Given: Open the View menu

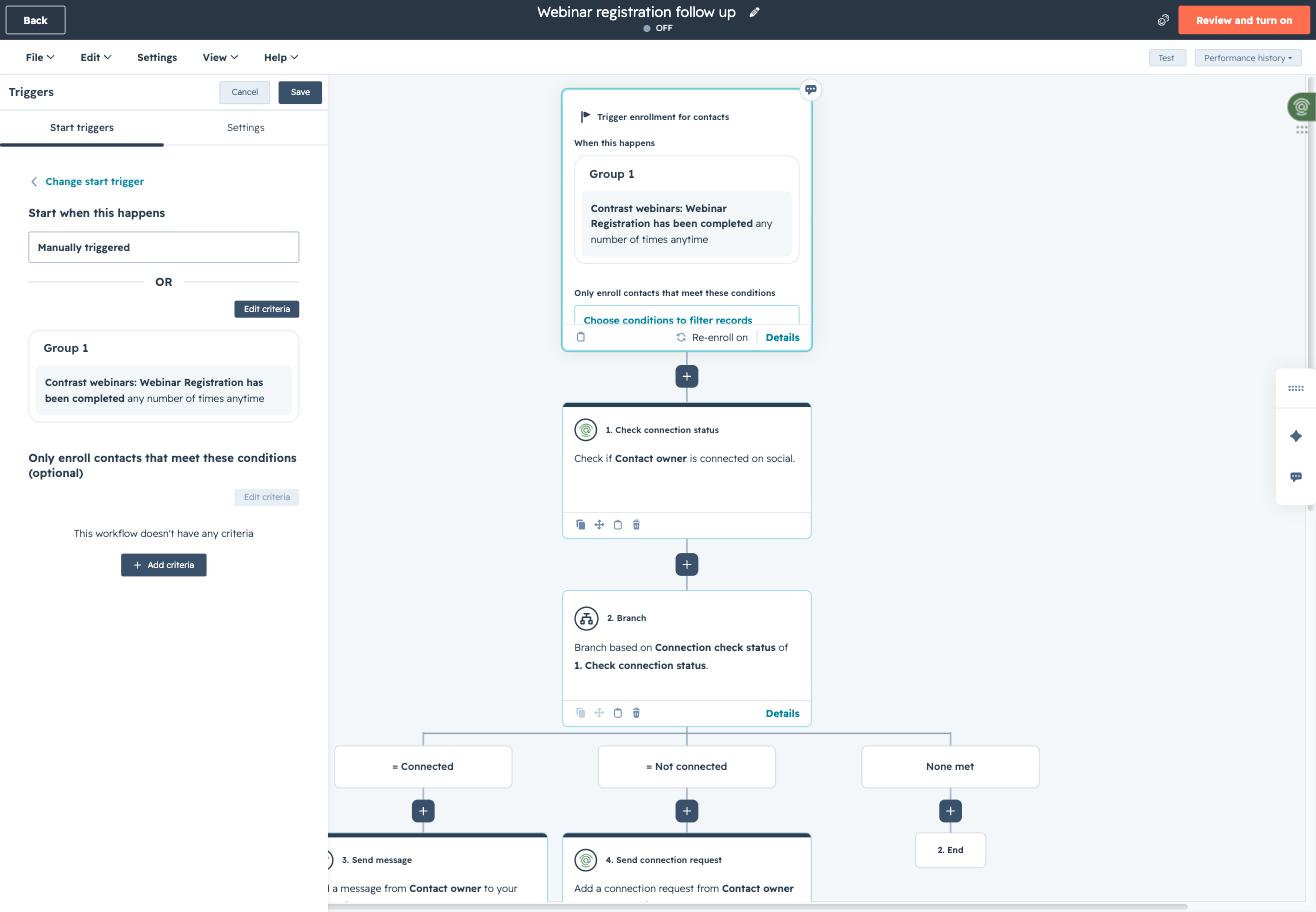Looking at the screenshot, I should coord(220,57).
